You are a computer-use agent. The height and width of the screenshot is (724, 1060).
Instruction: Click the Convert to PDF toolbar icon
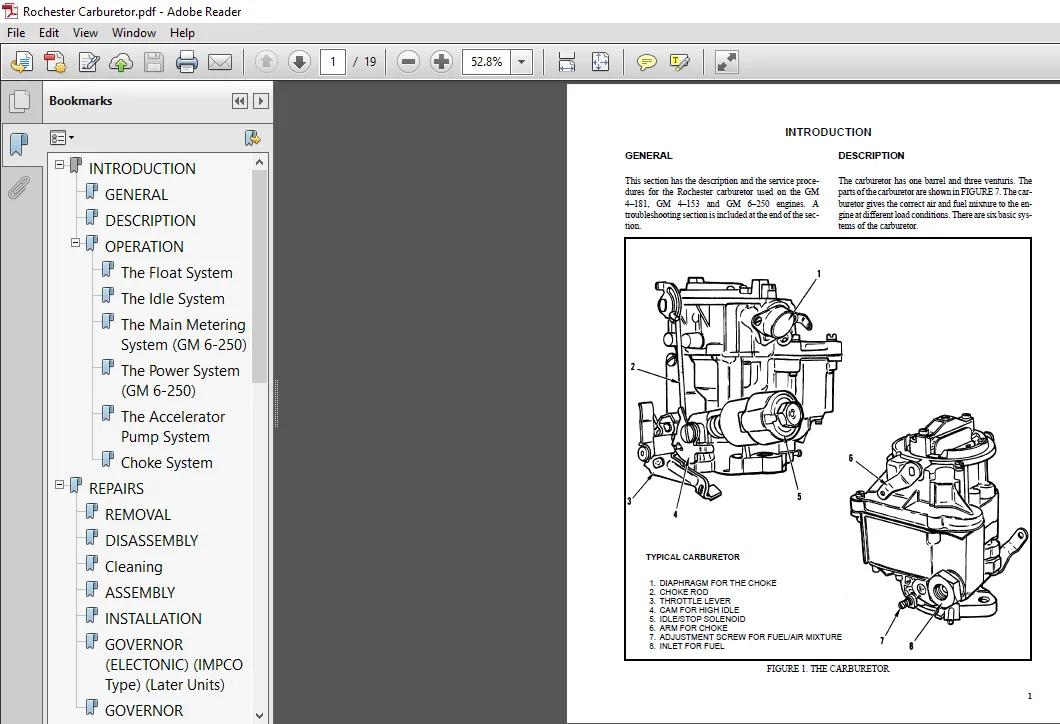(x=55, y=62)
